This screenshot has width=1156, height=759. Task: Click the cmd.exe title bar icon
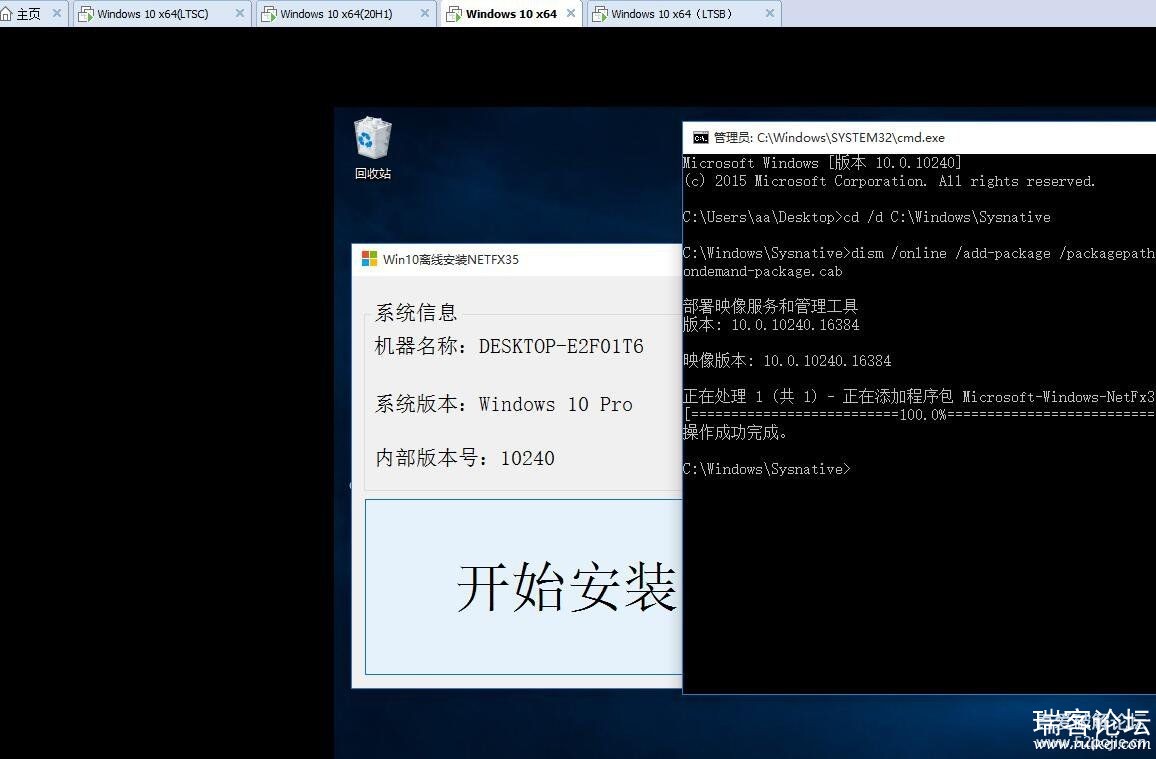(700, 138)
